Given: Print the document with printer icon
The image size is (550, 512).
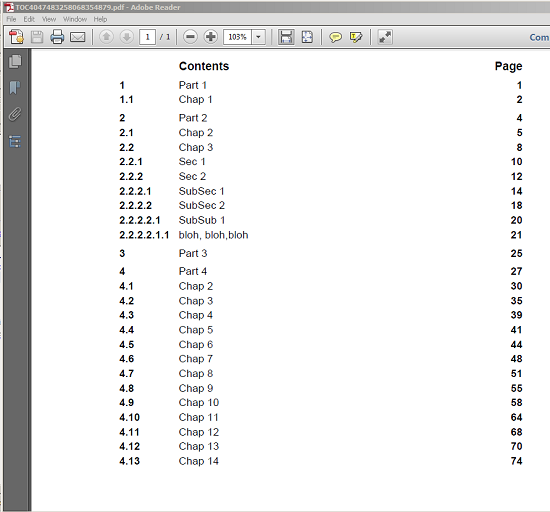Looking at the screenshot, I should click(57, 37).
